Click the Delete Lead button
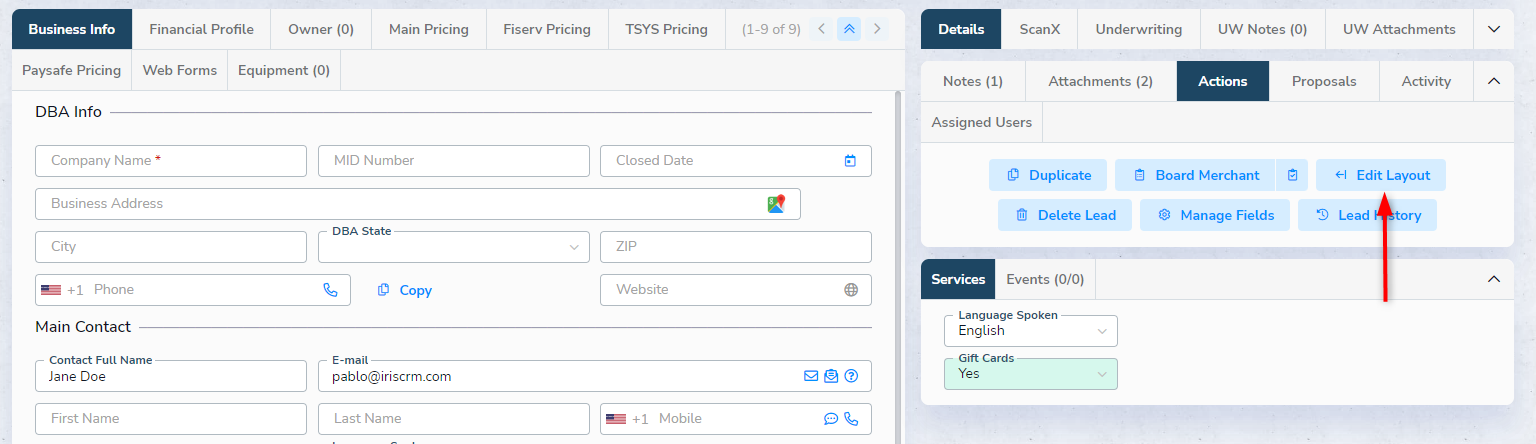This screenshot has width=1536, height=444. point(1064,215)
